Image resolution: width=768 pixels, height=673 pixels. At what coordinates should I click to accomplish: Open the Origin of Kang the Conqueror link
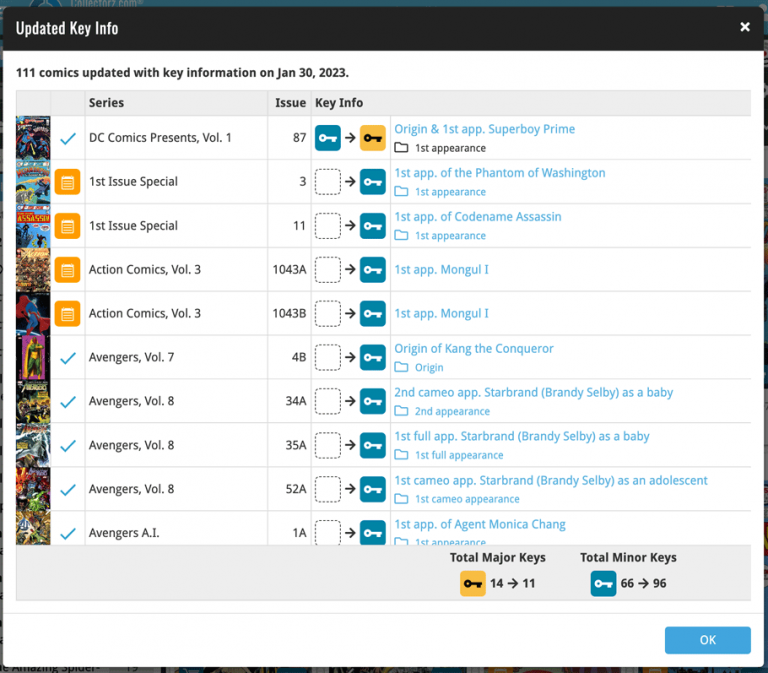click(474, 348)
